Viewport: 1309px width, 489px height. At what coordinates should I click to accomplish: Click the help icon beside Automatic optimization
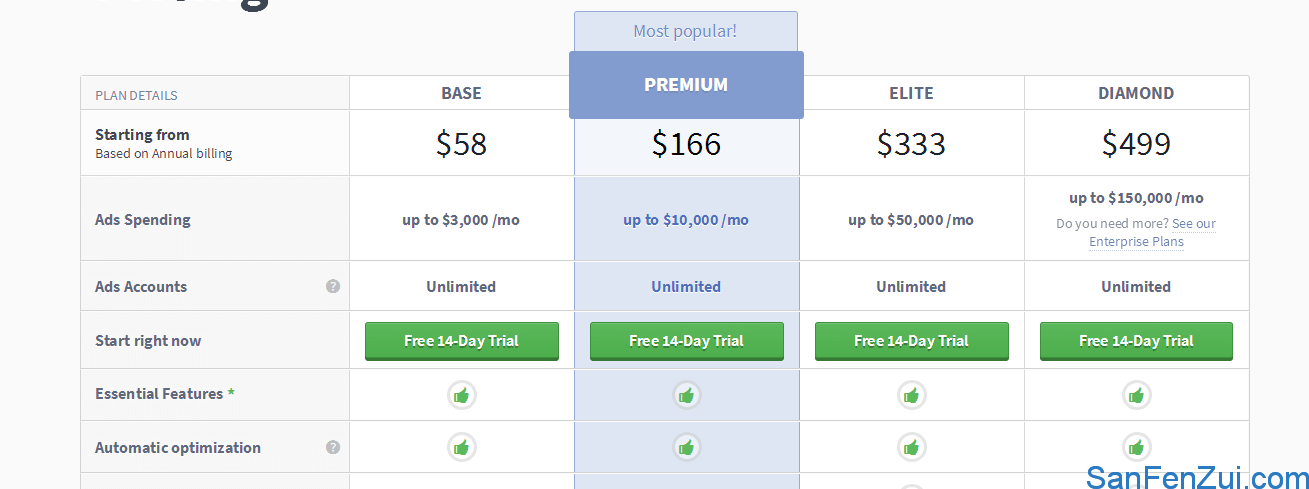pyautogui.click(x=333, y=447)
